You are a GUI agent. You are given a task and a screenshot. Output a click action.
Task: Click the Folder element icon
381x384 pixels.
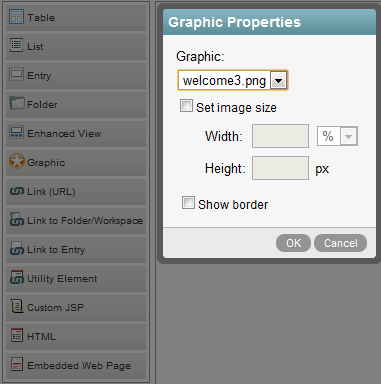(x=17, y=103)
